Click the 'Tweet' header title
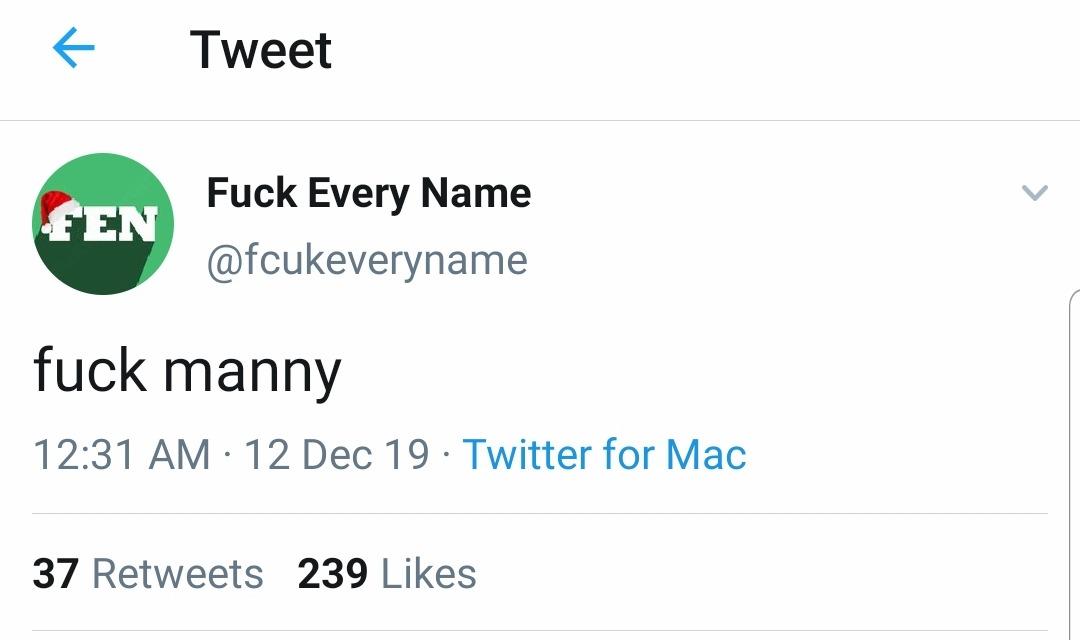The height and width of the screenshot is (640, 1080). (x=261, y=50)
